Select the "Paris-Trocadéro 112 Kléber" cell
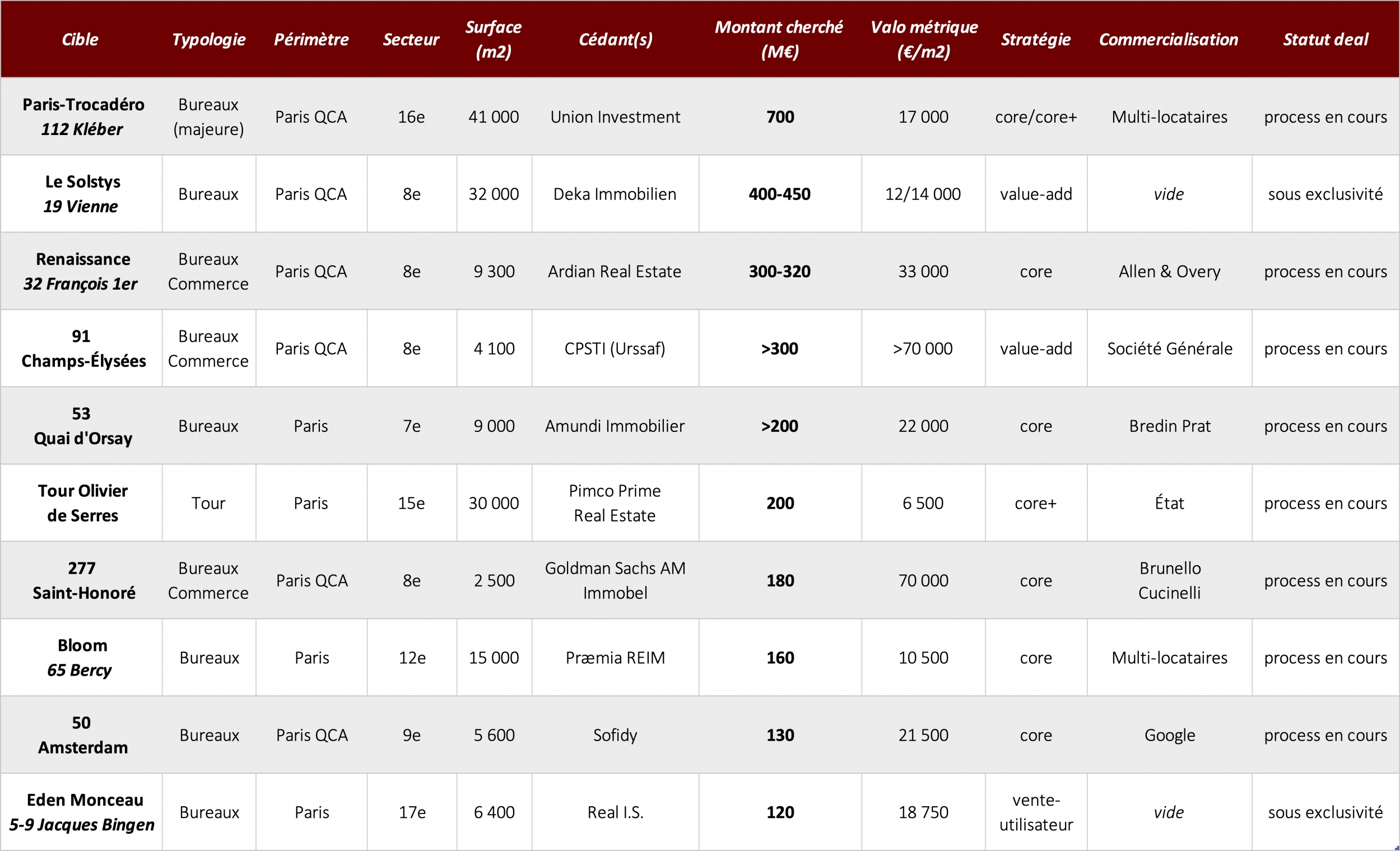 [x=82, y=117]
